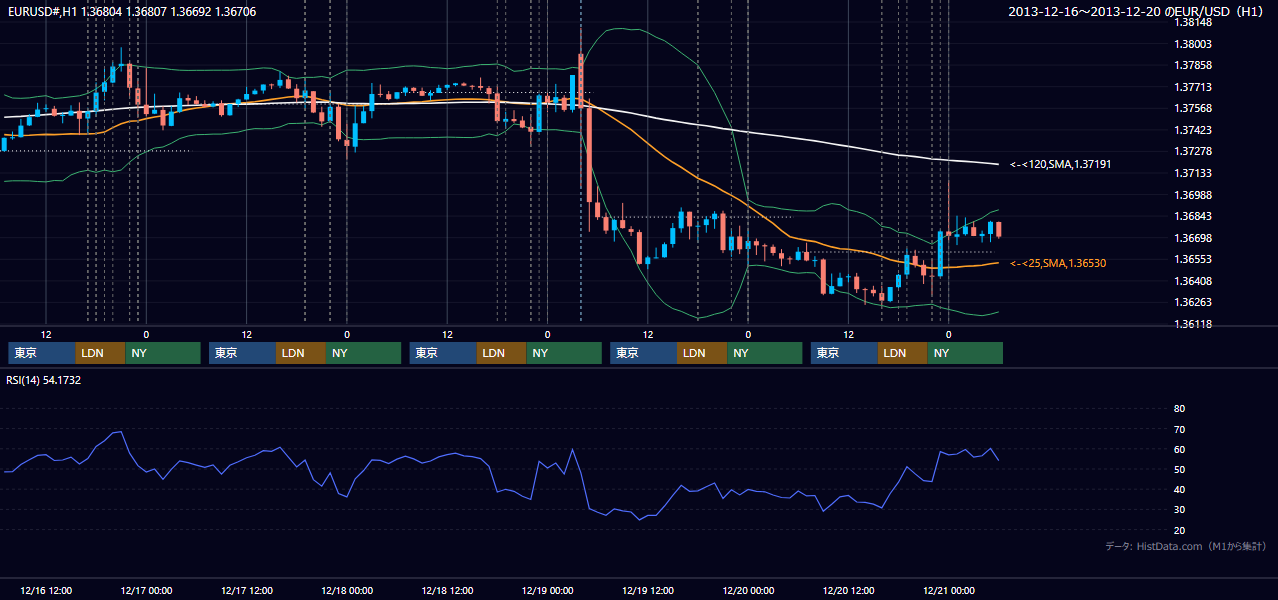This screenshot has width=1278, height=600.
Task: Select RSI scale value 80
Action: [x=1179, y=409]
